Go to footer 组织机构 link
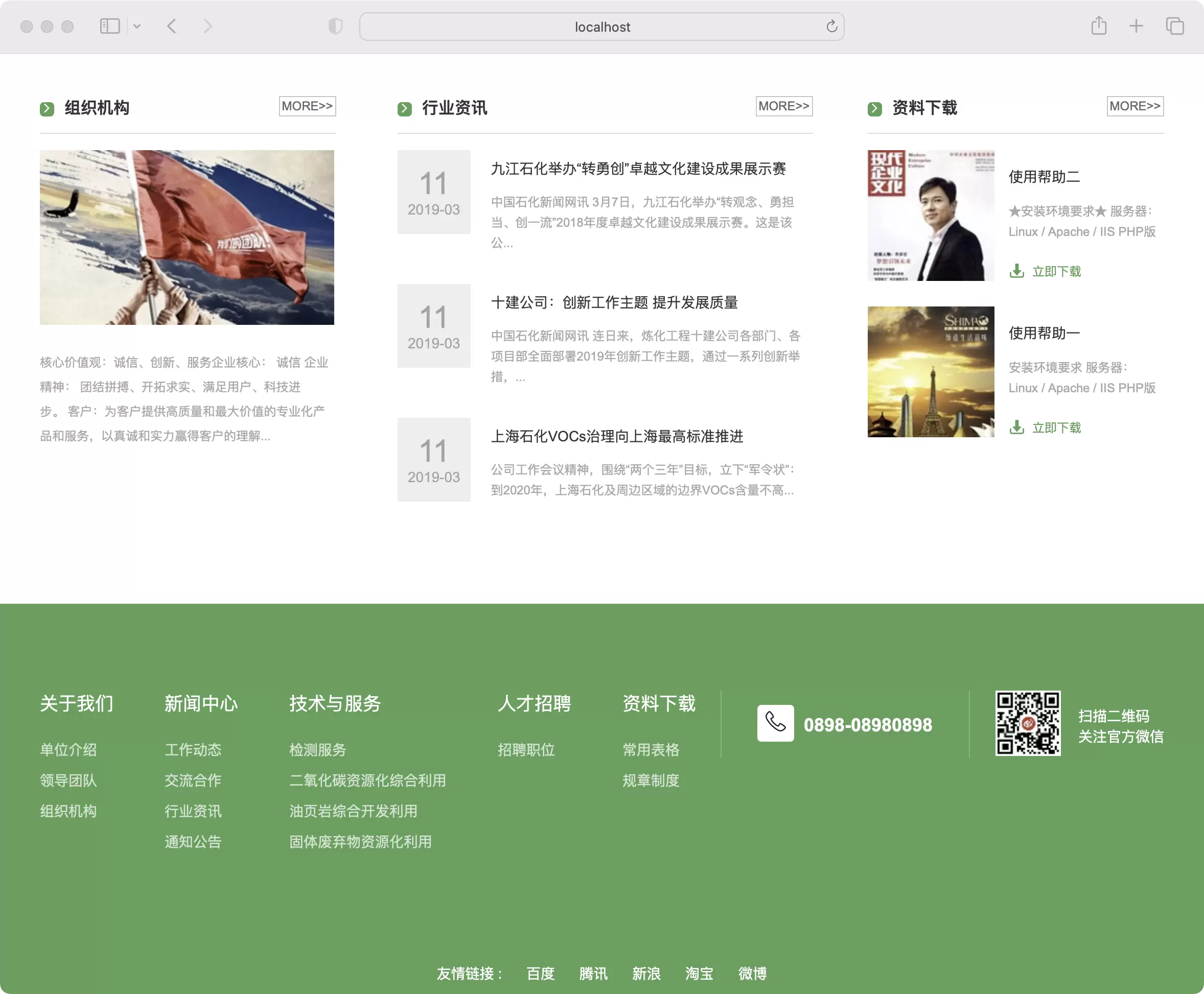The width and height of the screenshot is (1204, 994). coord(68,811)
